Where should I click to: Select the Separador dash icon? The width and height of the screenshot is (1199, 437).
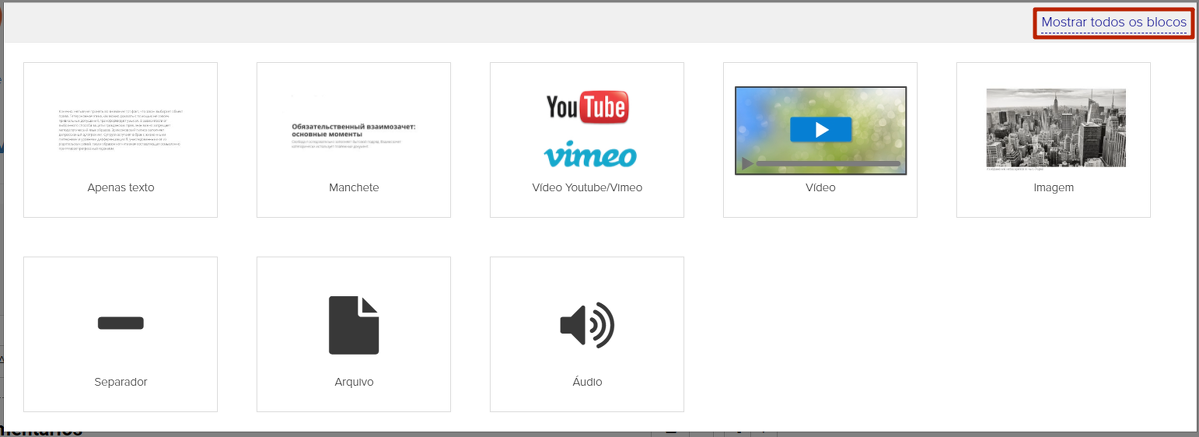[120, 323]
